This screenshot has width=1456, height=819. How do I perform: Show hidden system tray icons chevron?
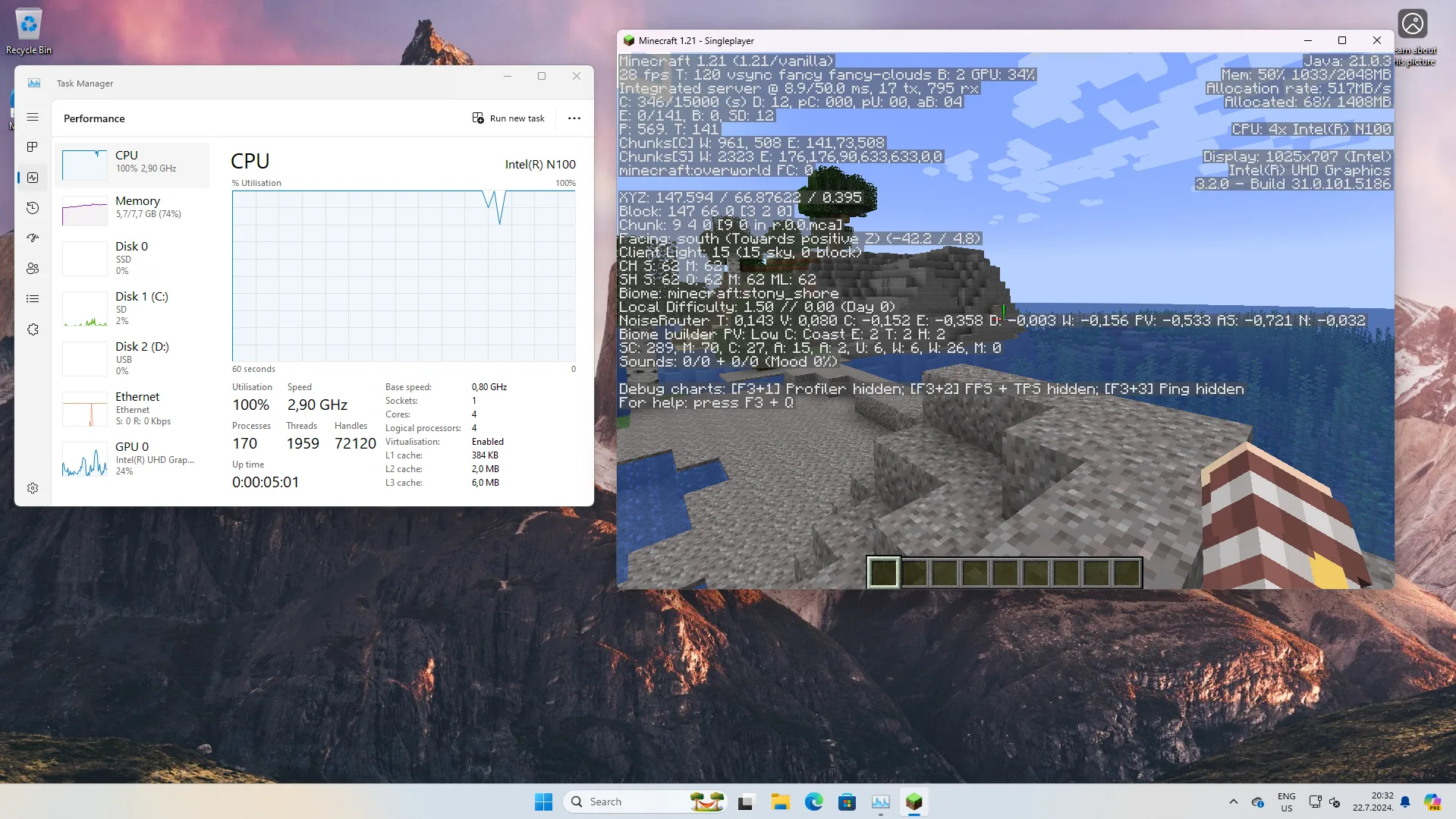[x=1233, y=802]
